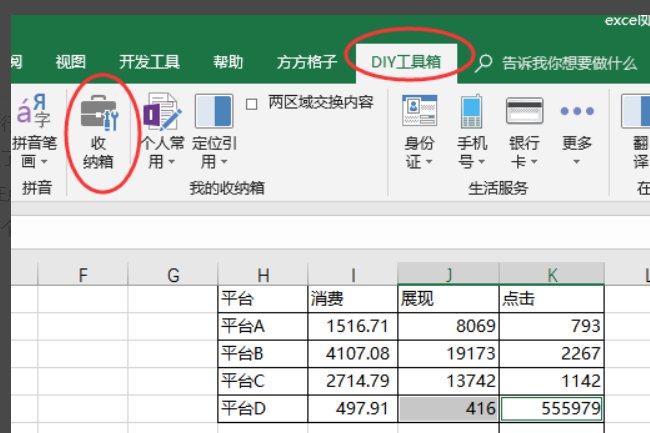Select column F header
Image resolution: width=650 pixels, height=433 pixels.
83,274
